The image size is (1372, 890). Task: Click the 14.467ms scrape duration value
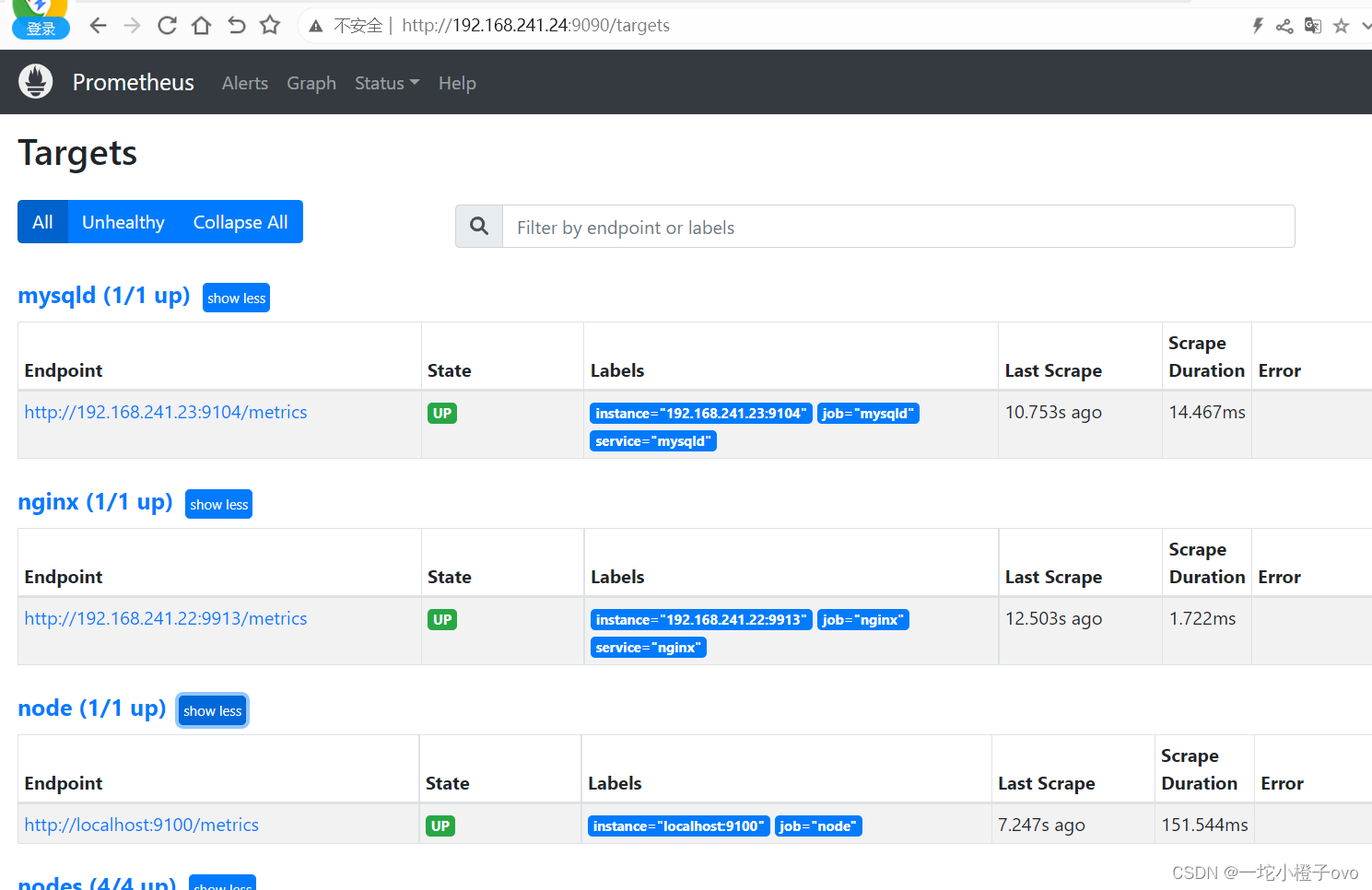(1207, 412)
